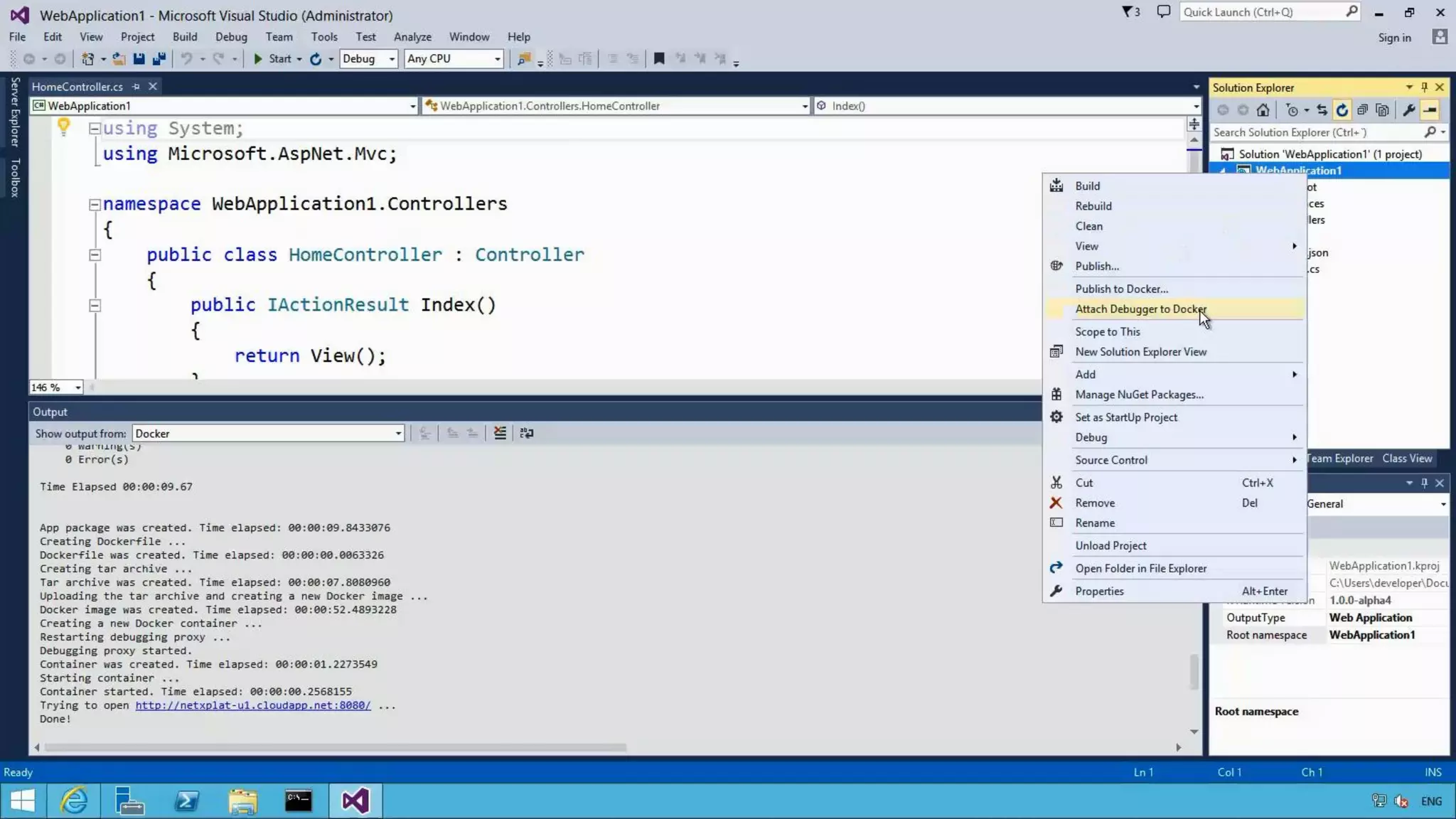
Task: Click Sign in at top right
Action: pos(1394,38)
